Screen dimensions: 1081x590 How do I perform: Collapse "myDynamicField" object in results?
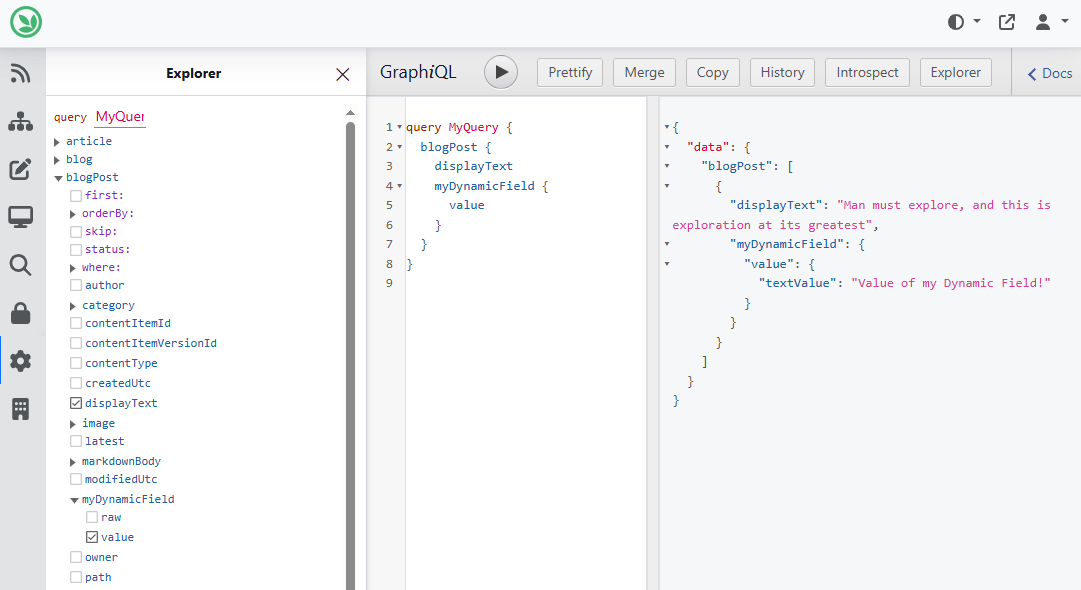(x=667, y=244)
